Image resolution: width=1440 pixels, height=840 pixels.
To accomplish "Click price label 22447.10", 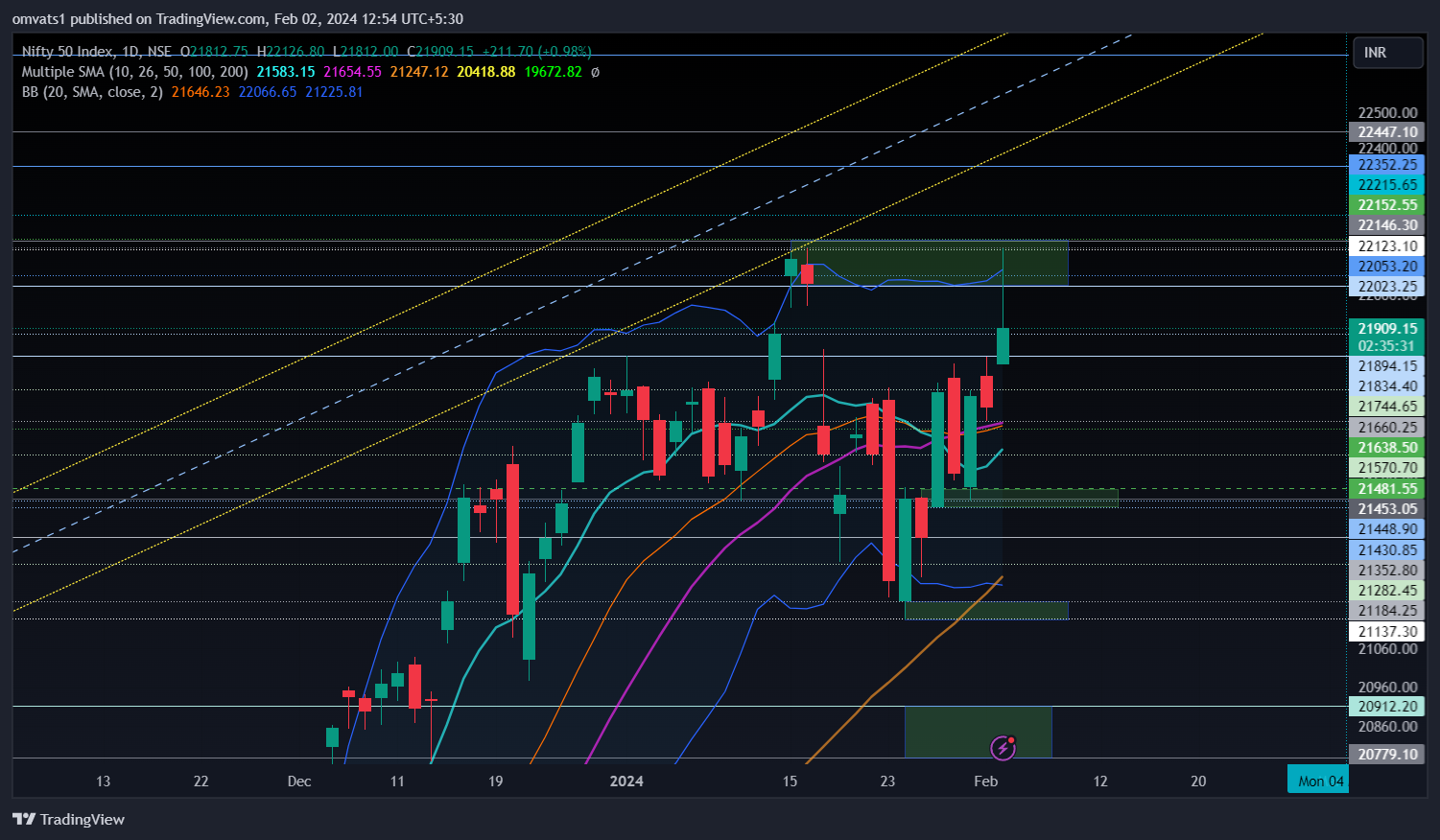I will (1387, 132).
